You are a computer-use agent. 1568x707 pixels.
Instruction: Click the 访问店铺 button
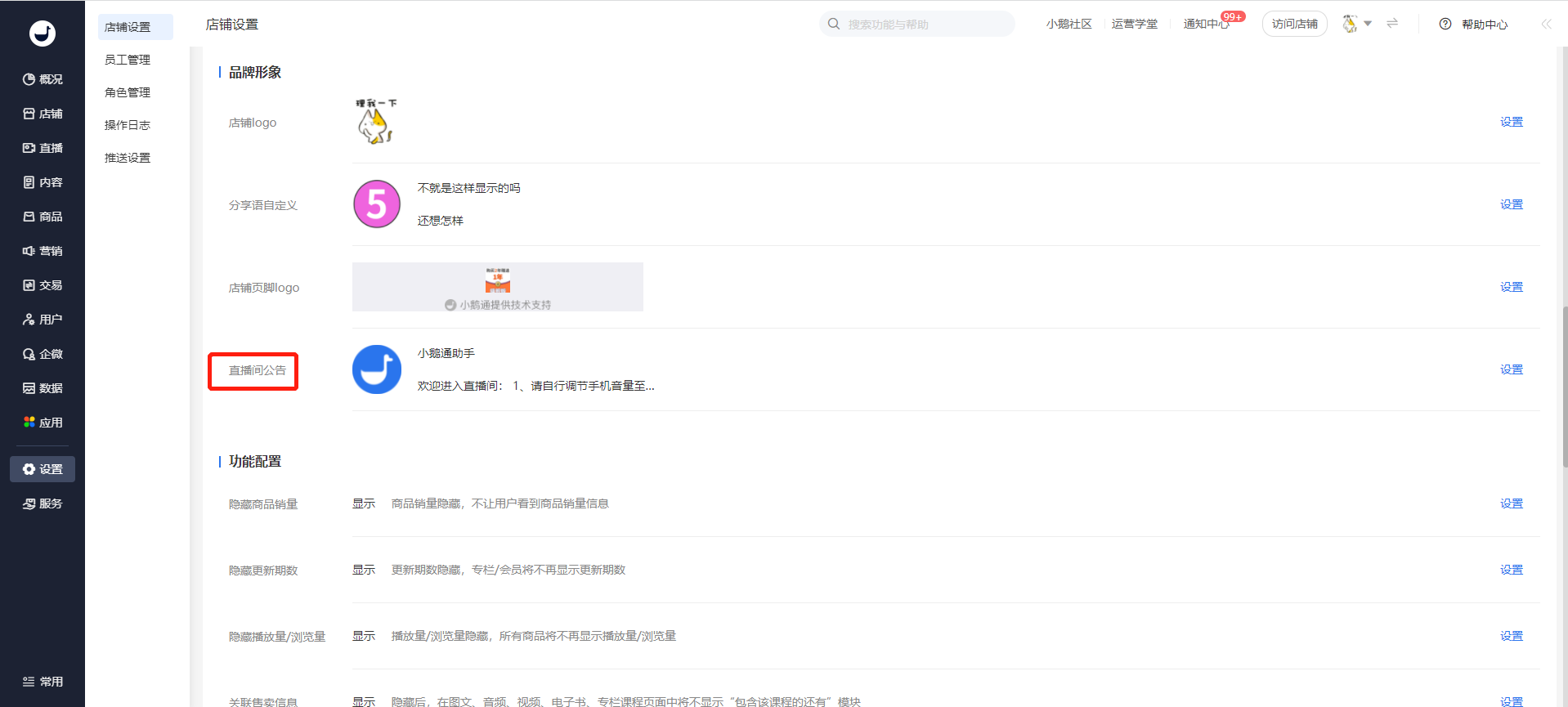click(1295, 24)
